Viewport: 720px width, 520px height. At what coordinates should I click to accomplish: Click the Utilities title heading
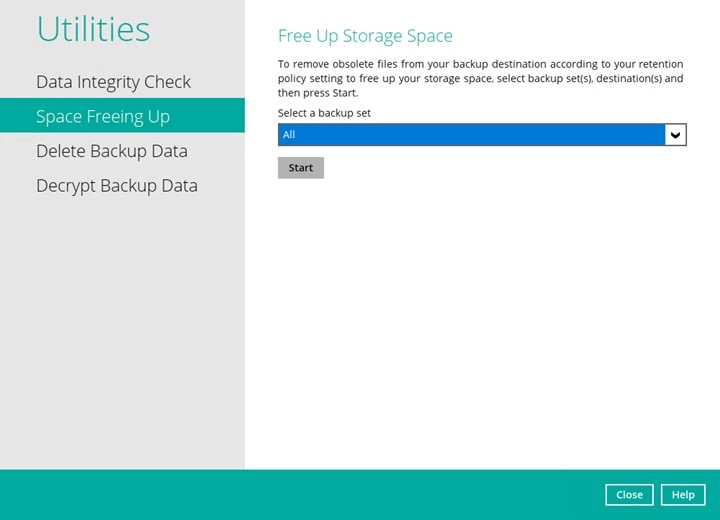[x=93, y=29]
